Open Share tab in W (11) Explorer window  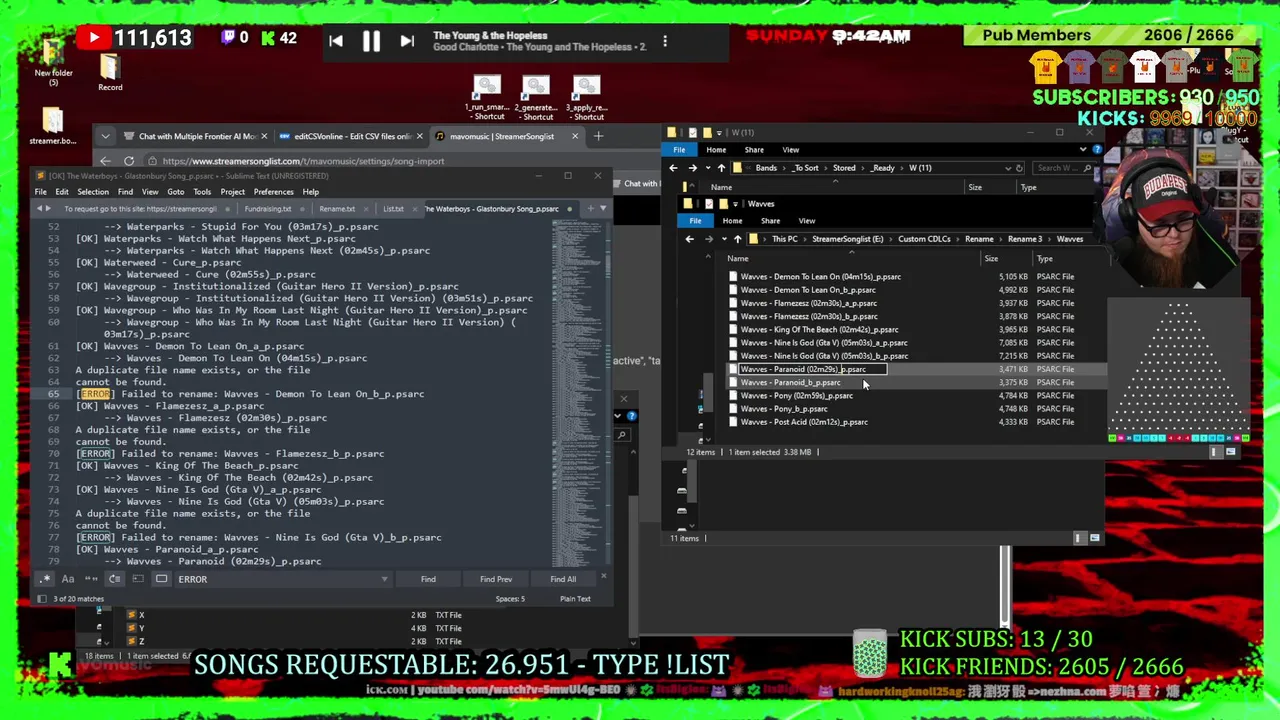[754, 150]
